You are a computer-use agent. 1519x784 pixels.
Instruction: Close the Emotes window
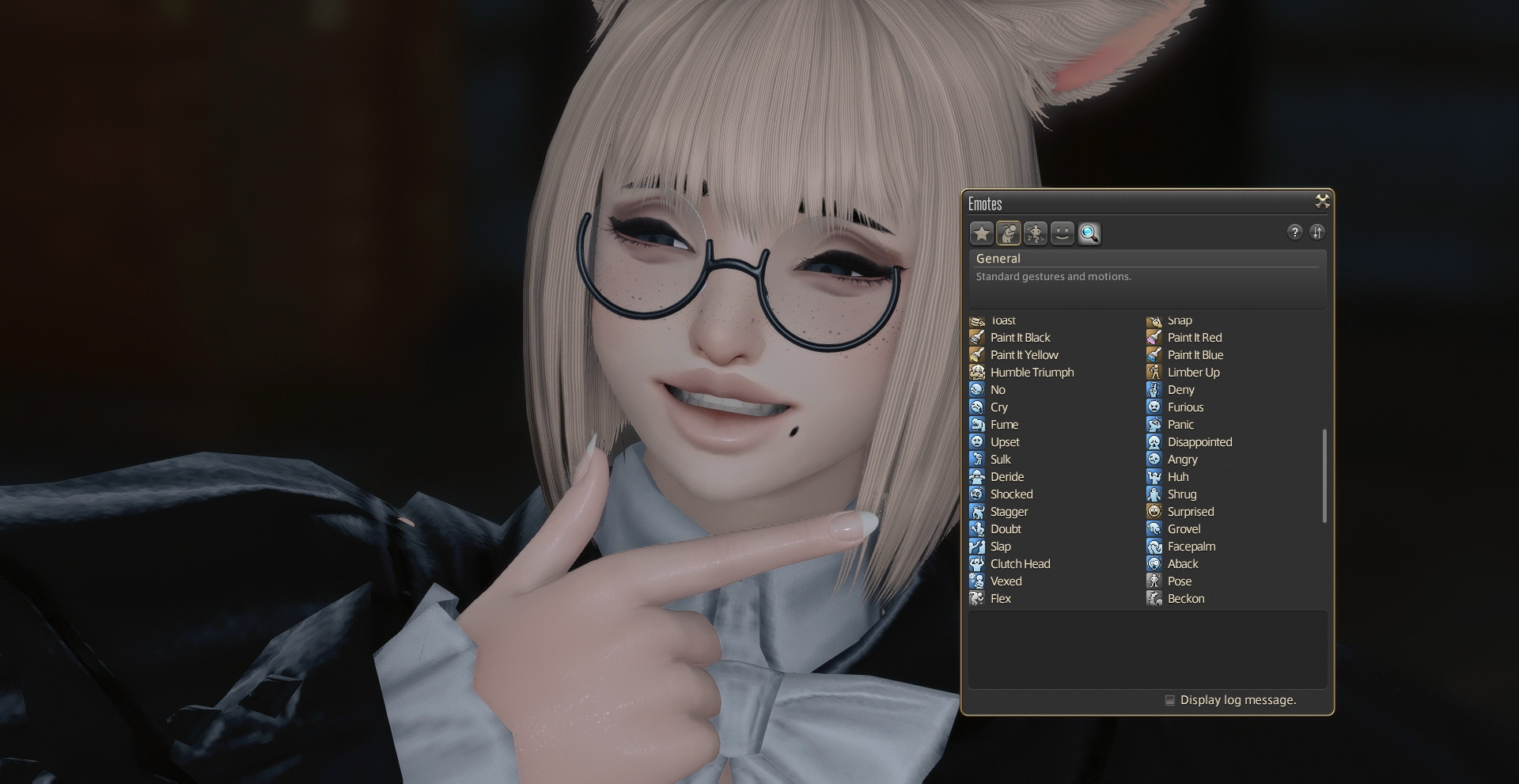pos(1322,202)
